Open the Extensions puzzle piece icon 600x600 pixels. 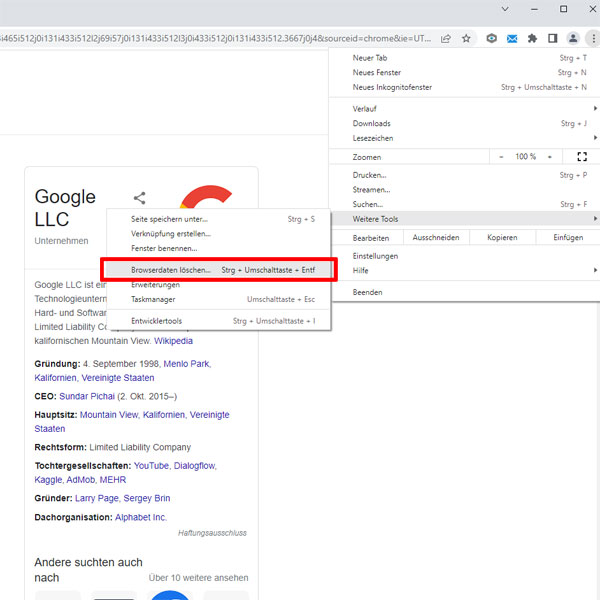532,38
